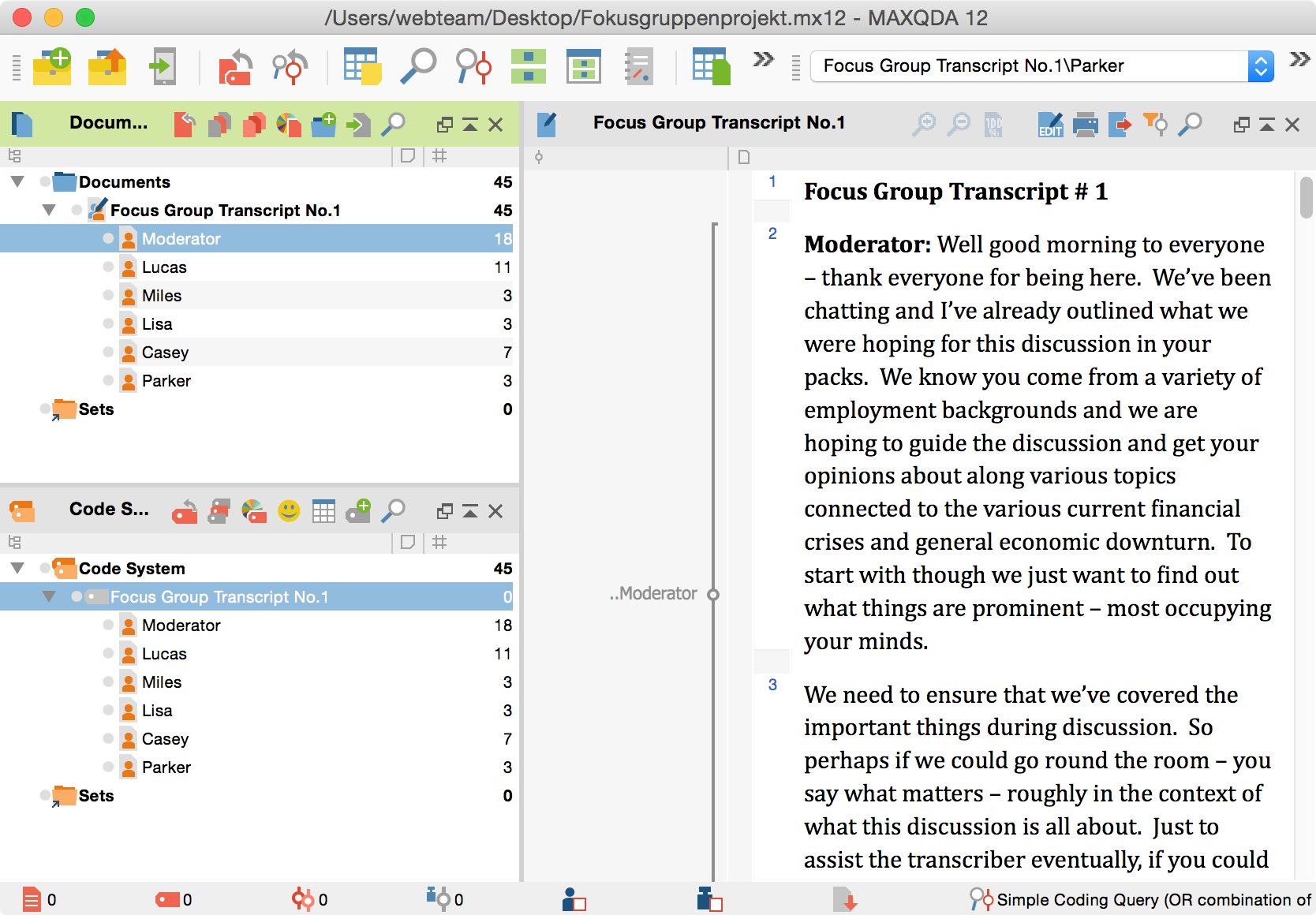Insert an emoticode using the smiley icon
This screenshot has width=1316, height=915.
point(289,511)
